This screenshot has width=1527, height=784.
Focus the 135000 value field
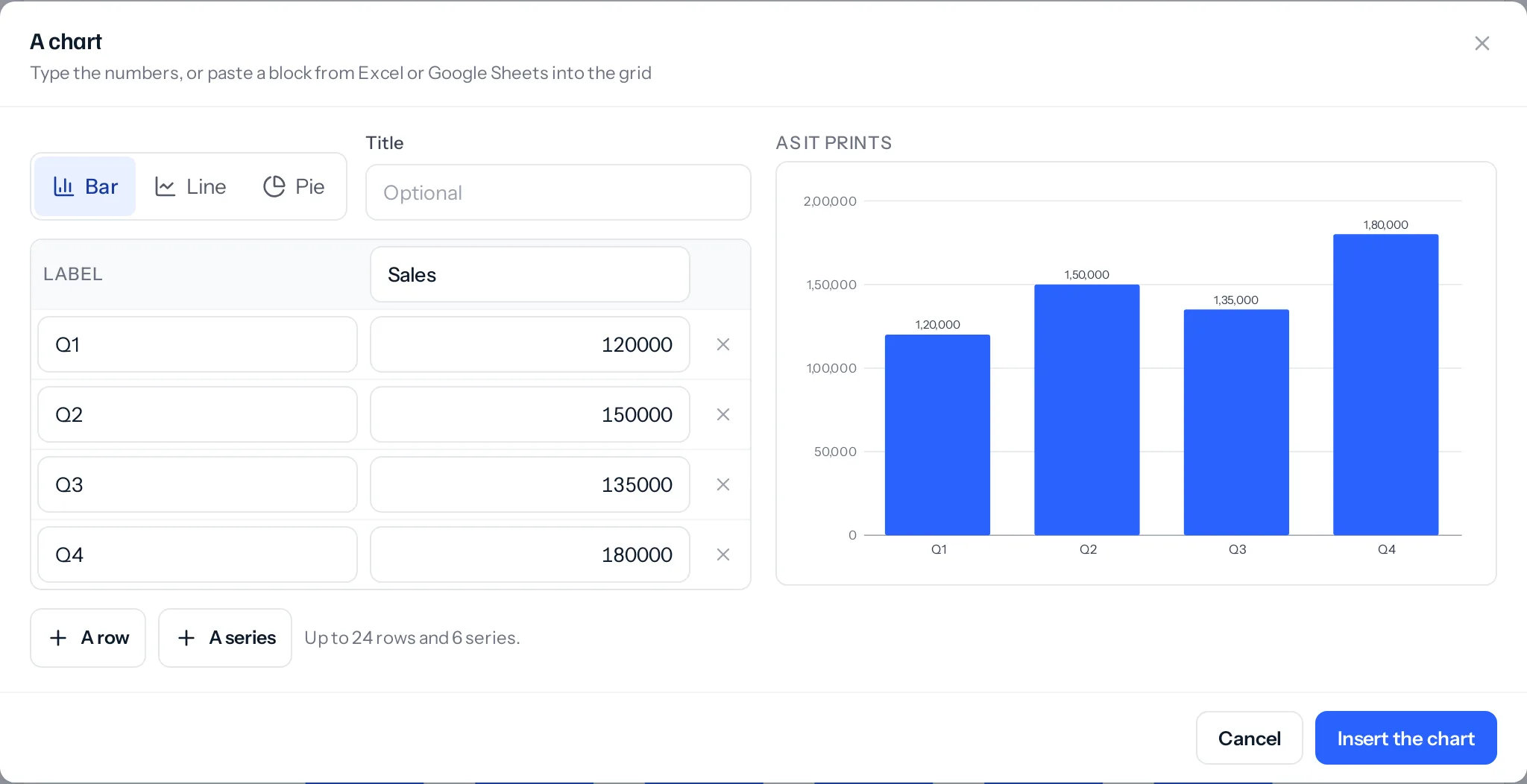529,484
